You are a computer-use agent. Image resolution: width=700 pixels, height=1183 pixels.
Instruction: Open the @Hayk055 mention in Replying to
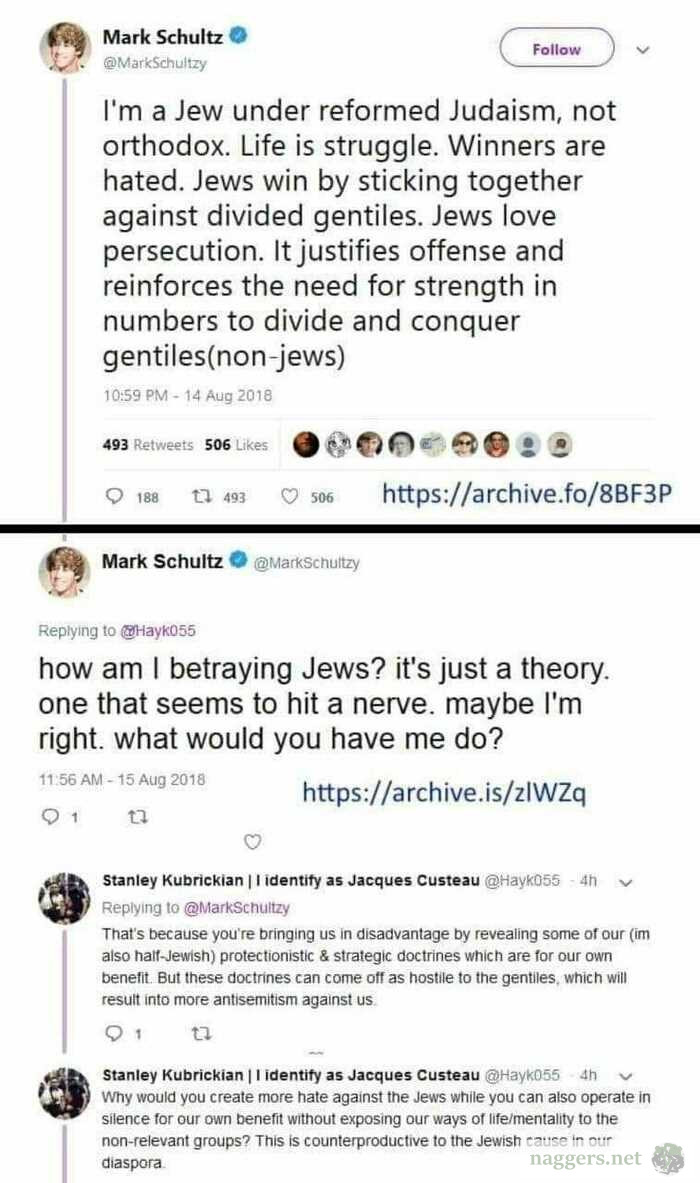pyautogui.click(x=158, y=630)
